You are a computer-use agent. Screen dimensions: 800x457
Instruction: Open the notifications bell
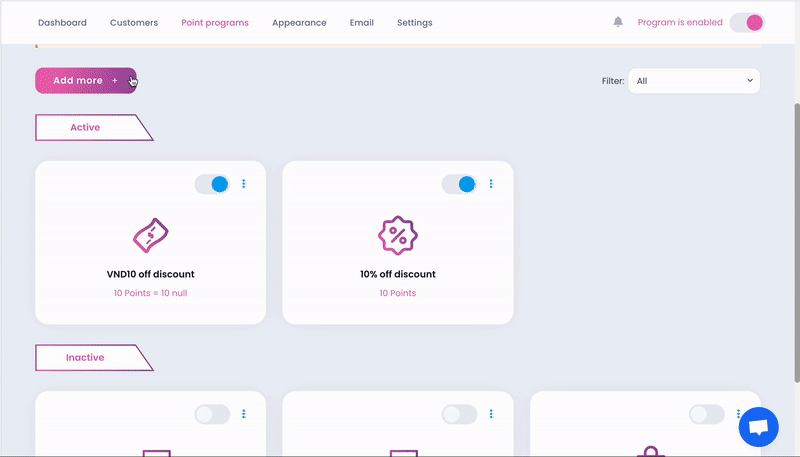point(618,22)
